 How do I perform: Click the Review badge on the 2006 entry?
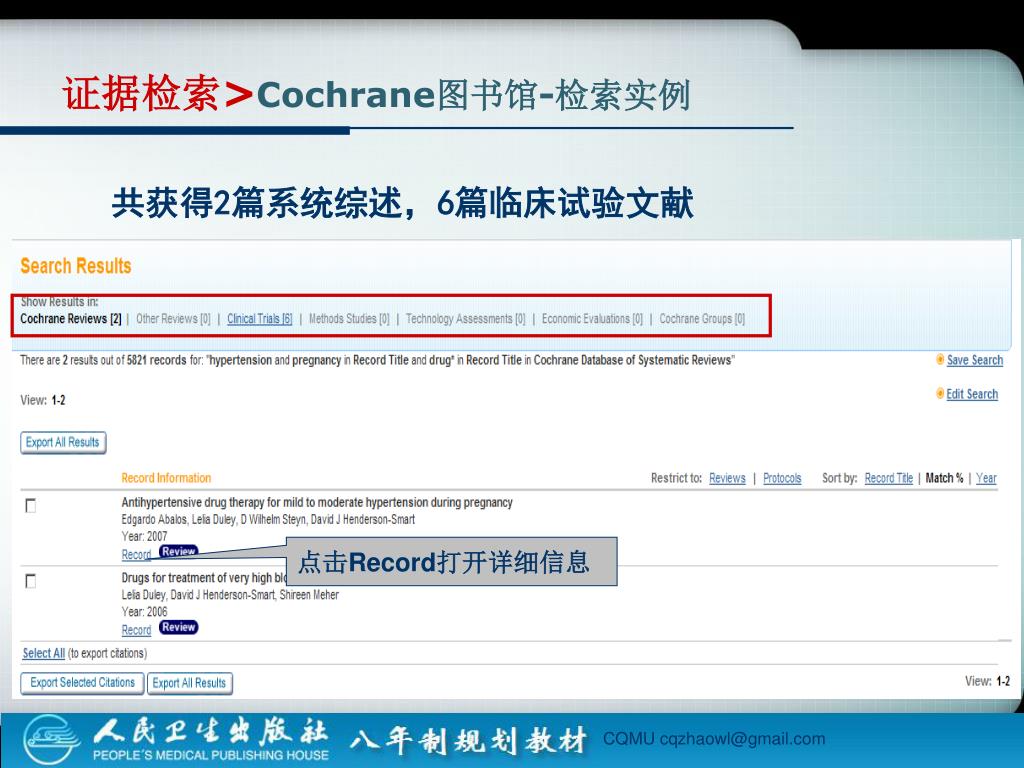178,627
